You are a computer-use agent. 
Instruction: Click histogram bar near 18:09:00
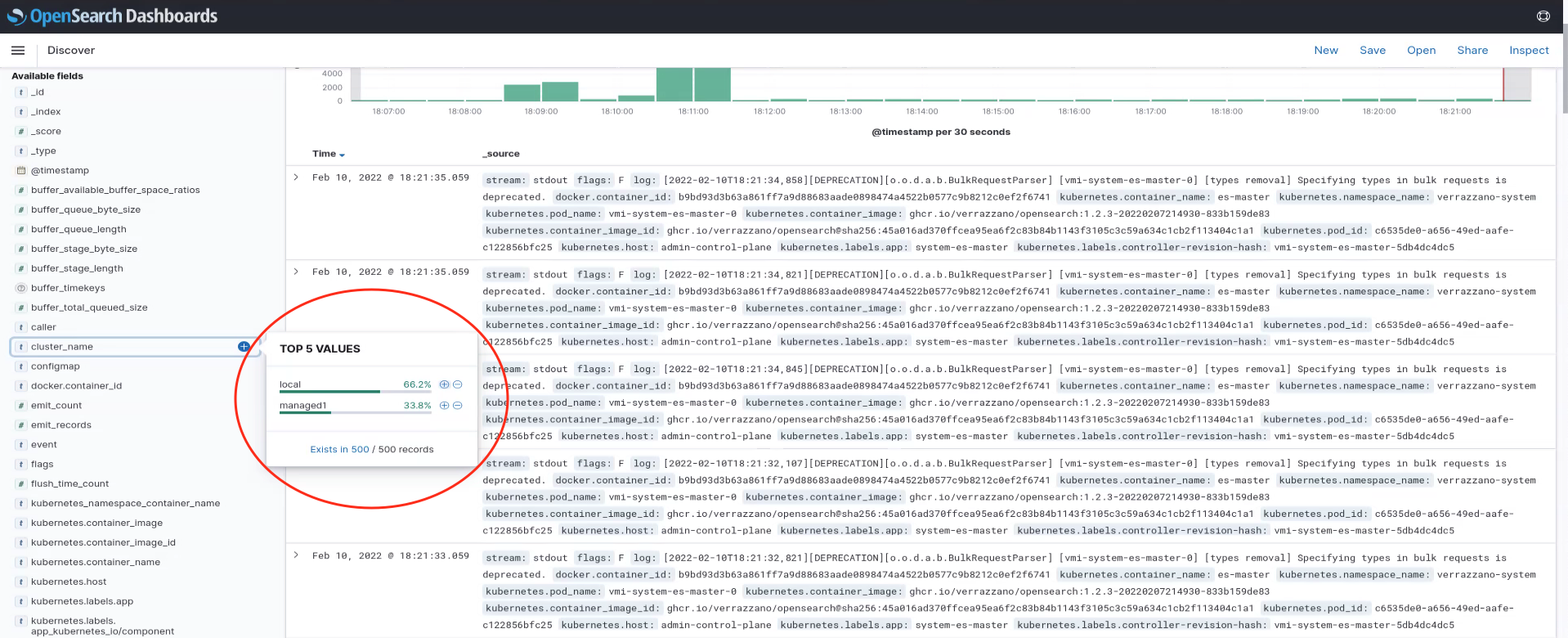(560, 92)
